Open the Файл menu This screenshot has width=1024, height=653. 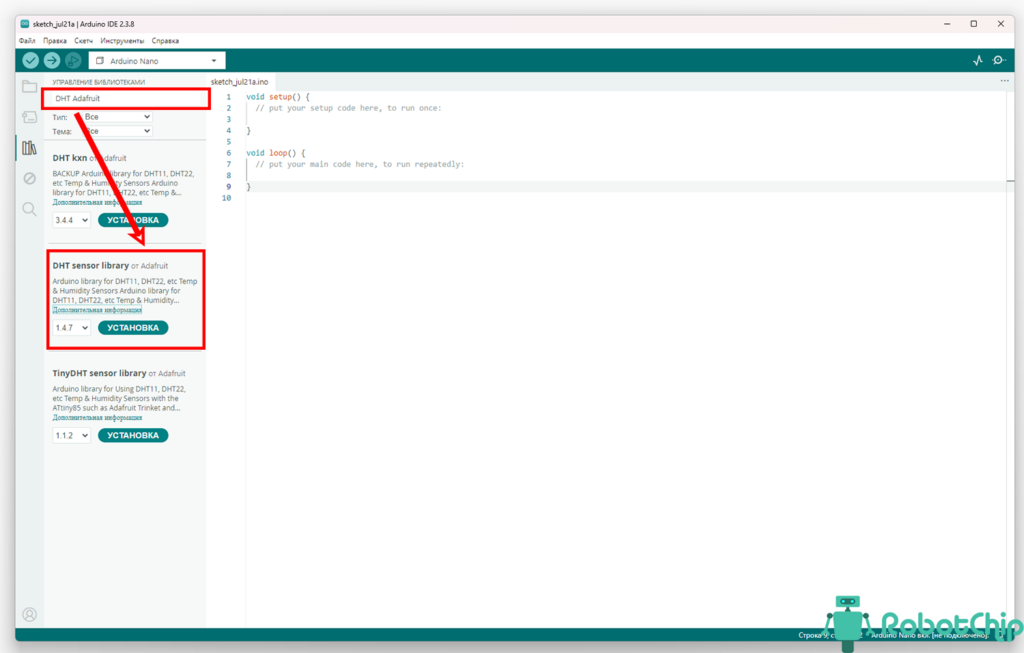point(27,40)
